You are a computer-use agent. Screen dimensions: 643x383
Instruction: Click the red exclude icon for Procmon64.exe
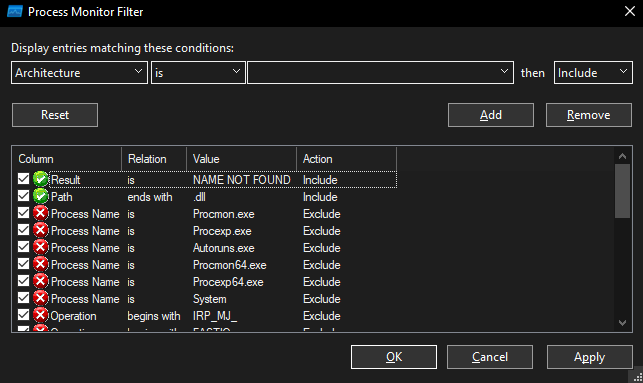(41, 264)
